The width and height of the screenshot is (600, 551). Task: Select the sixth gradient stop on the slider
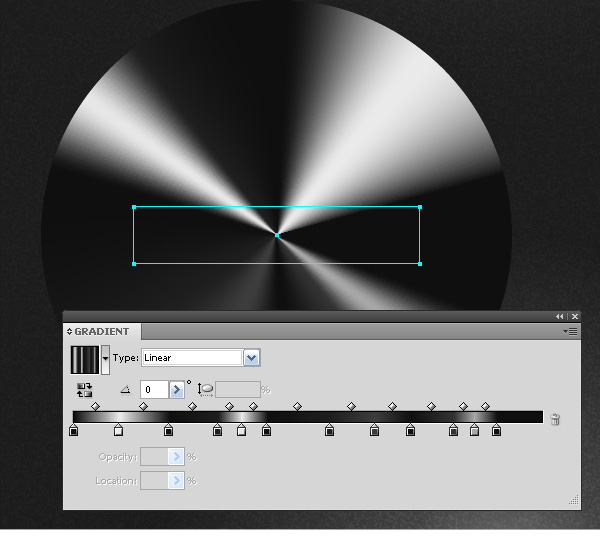[x=267, y=430]
